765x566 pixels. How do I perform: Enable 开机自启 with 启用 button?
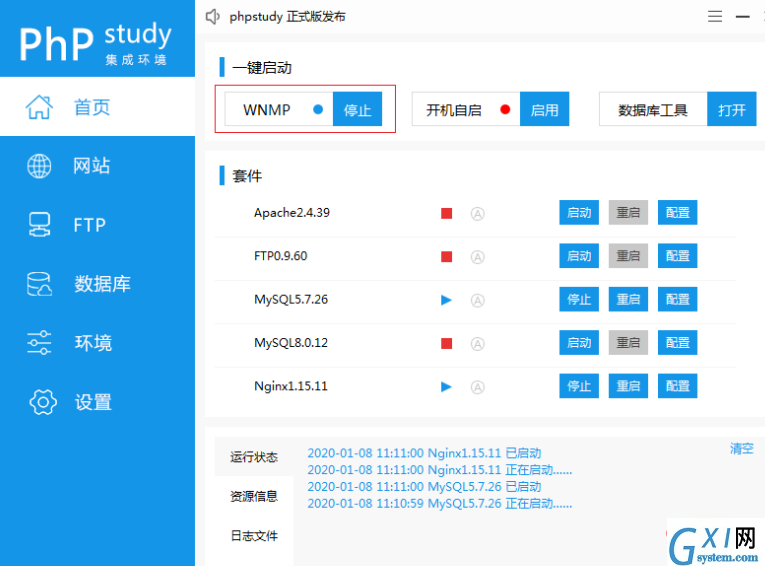[544, 109]
